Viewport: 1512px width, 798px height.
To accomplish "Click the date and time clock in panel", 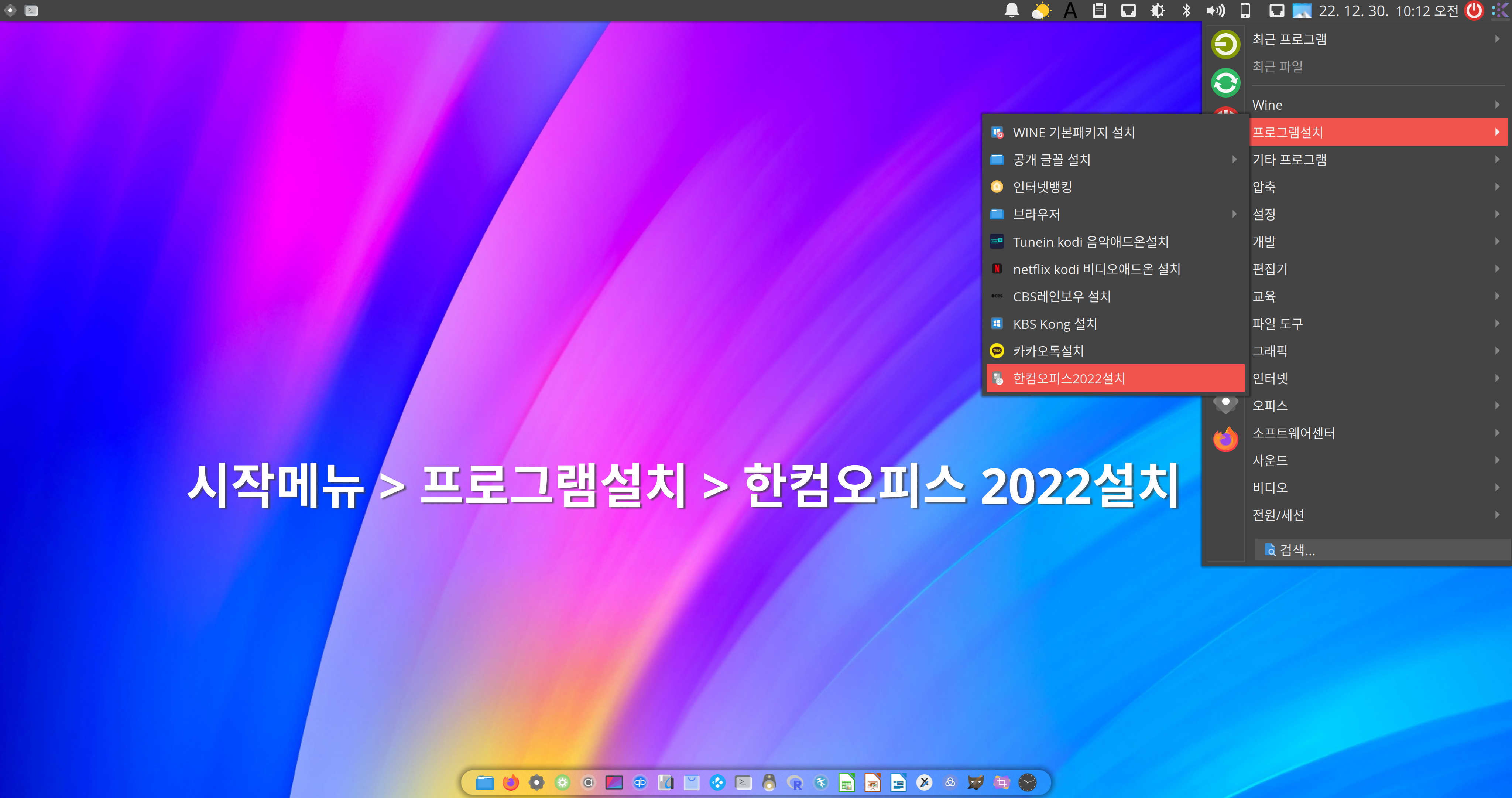I will [1388, 11].
